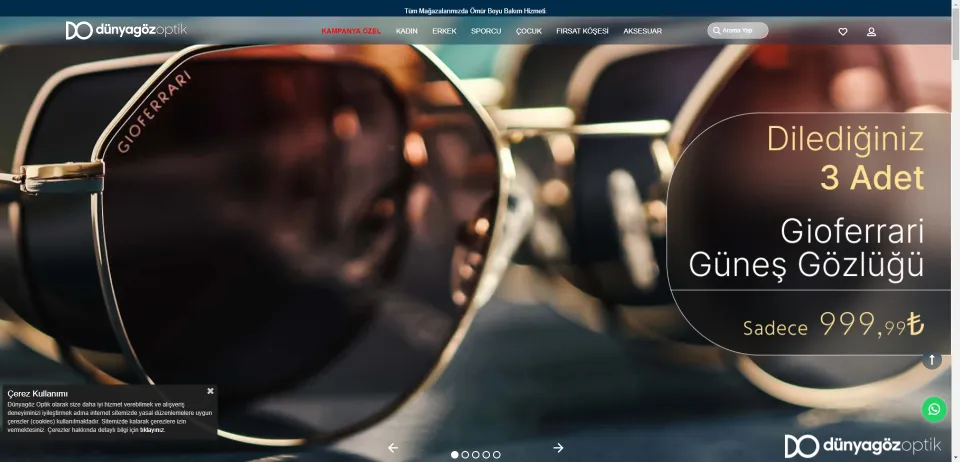Image resolution: width=960 pixels, height=462 pixels.
Task: Select the second carousel dot
Action: (x=465, y=455)
